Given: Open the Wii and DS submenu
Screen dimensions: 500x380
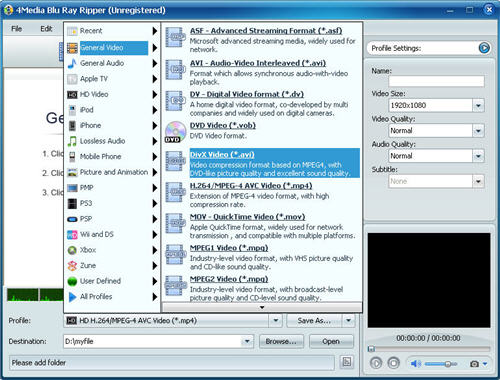Looking at the screenshot, I should (112, 235).
